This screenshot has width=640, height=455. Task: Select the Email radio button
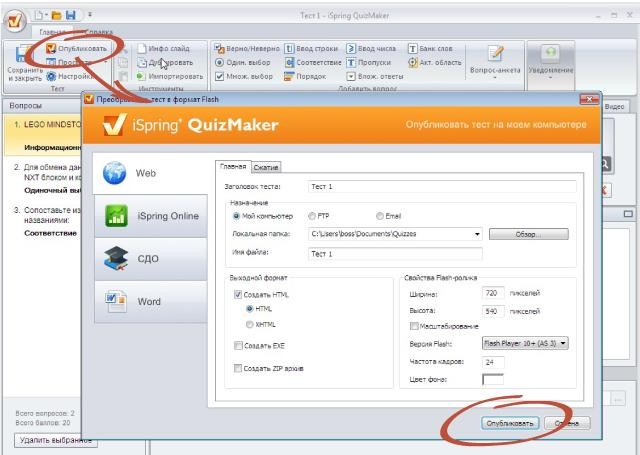point(380,216)
